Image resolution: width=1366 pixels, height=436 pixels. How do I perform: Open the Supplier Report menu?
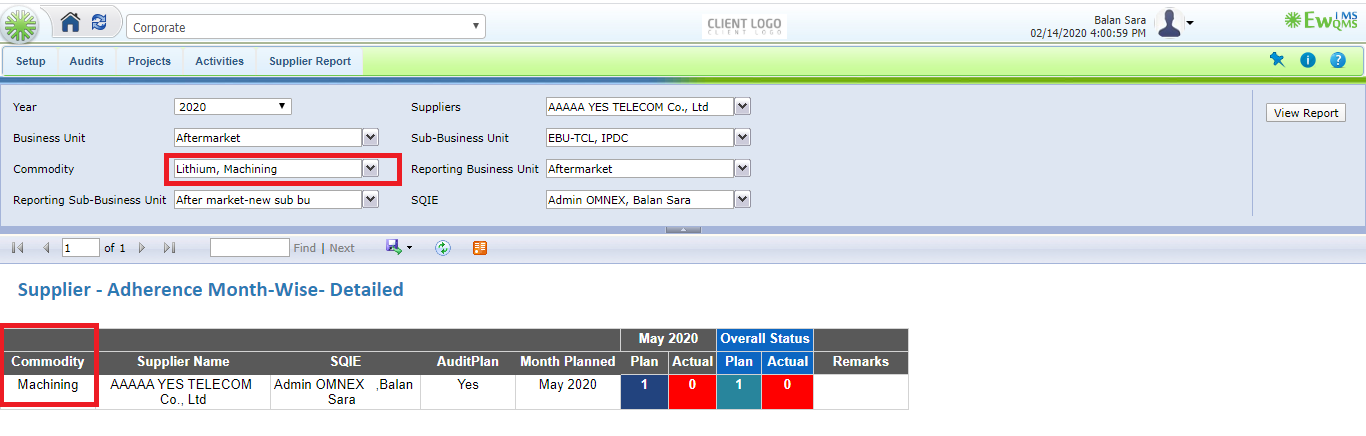click(310, 61)
